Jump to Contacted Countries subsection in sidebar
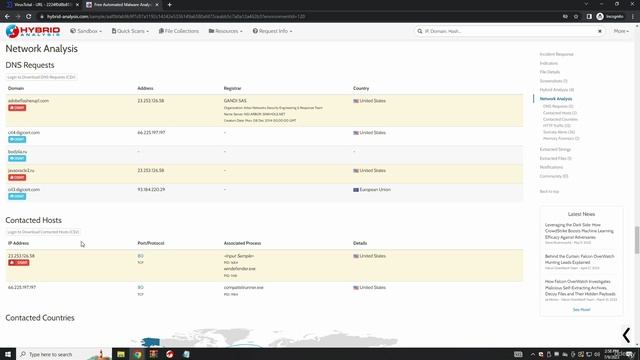This screenshot has height=360, width=640. pyautogui.click(x=560, y=119)
